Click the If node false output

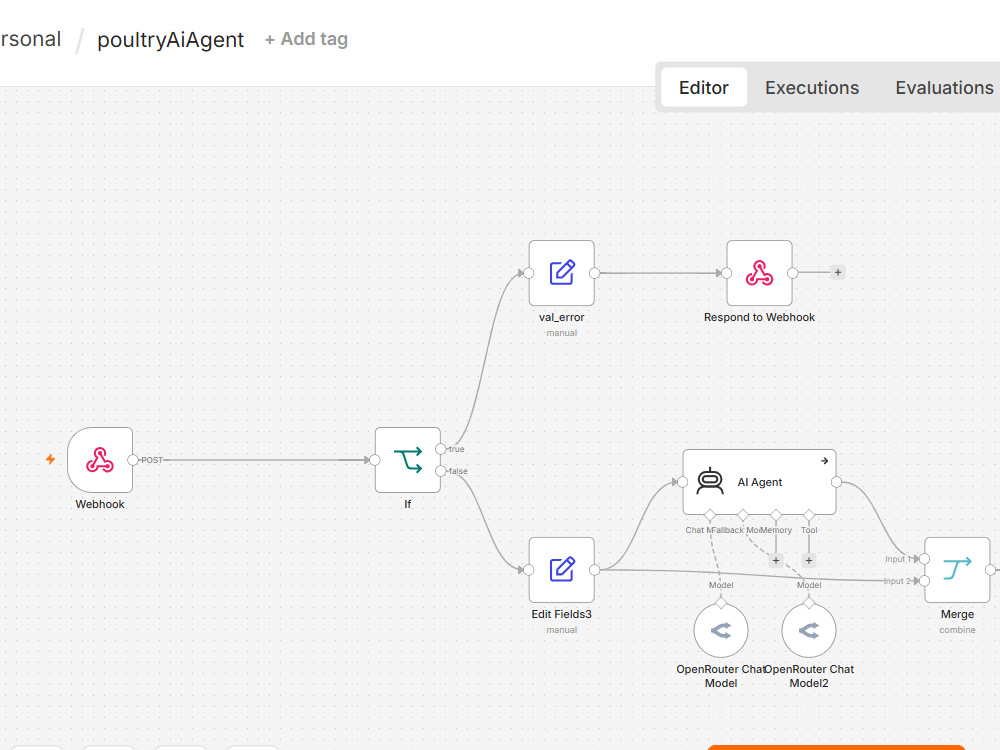point(441,471)
